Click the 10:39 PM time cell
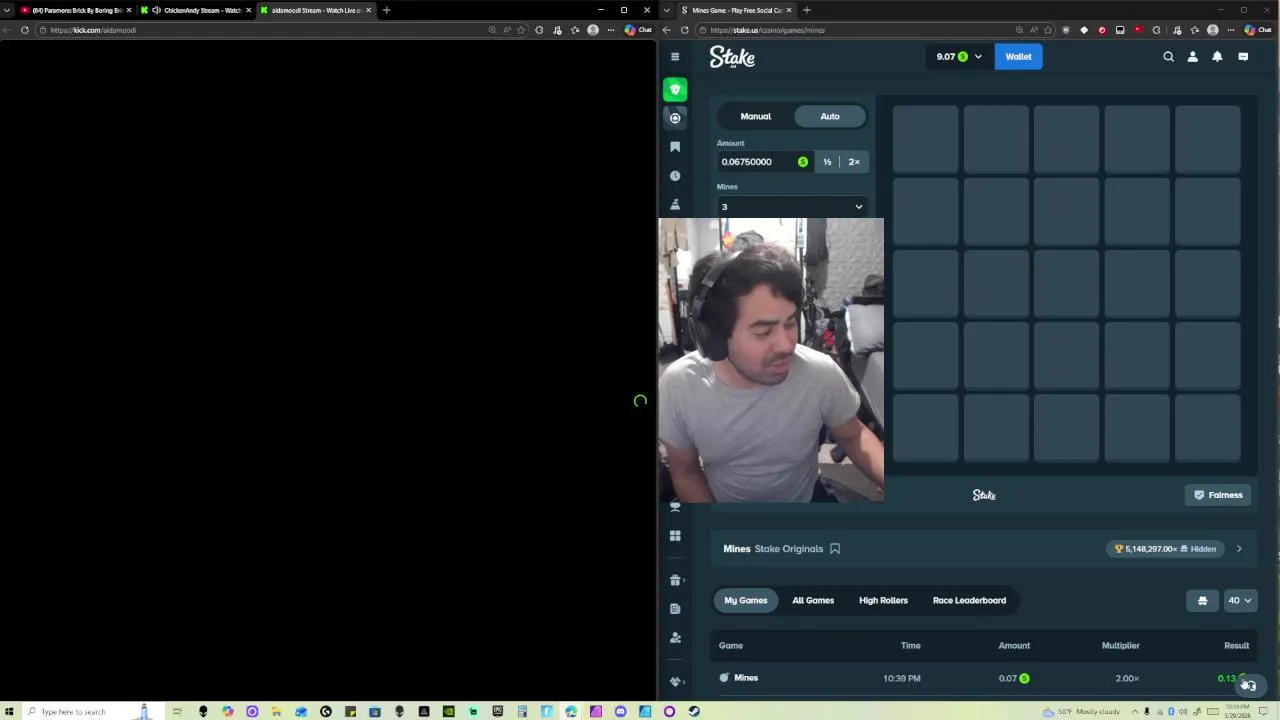Viewport: 1280px width, 720px height. (x=902, y=678)
